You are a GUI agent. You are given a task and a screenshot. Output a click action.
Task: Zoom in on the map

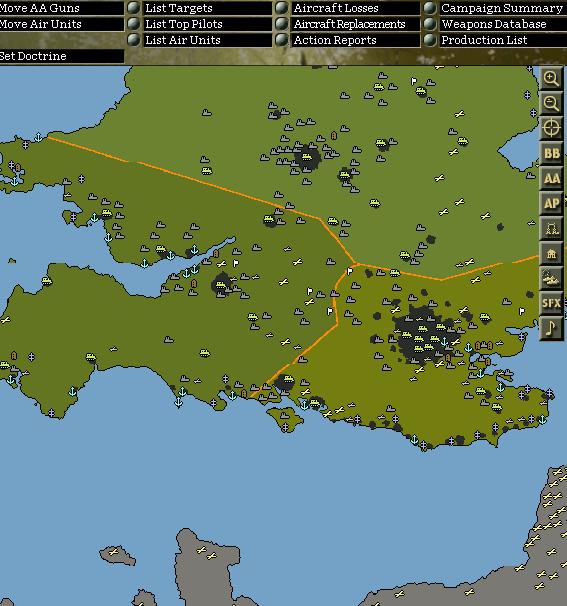click(x=551, y=78)
